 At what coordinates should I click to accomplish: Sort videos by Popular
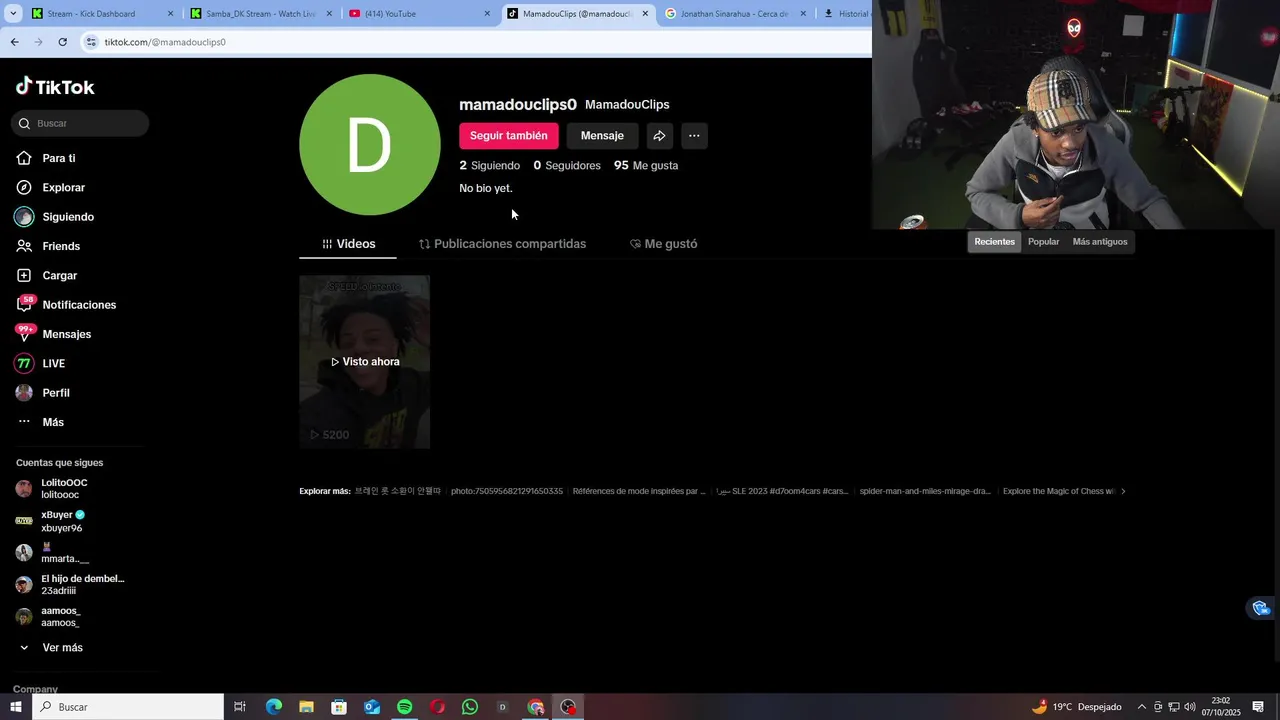pos(1043,242)
